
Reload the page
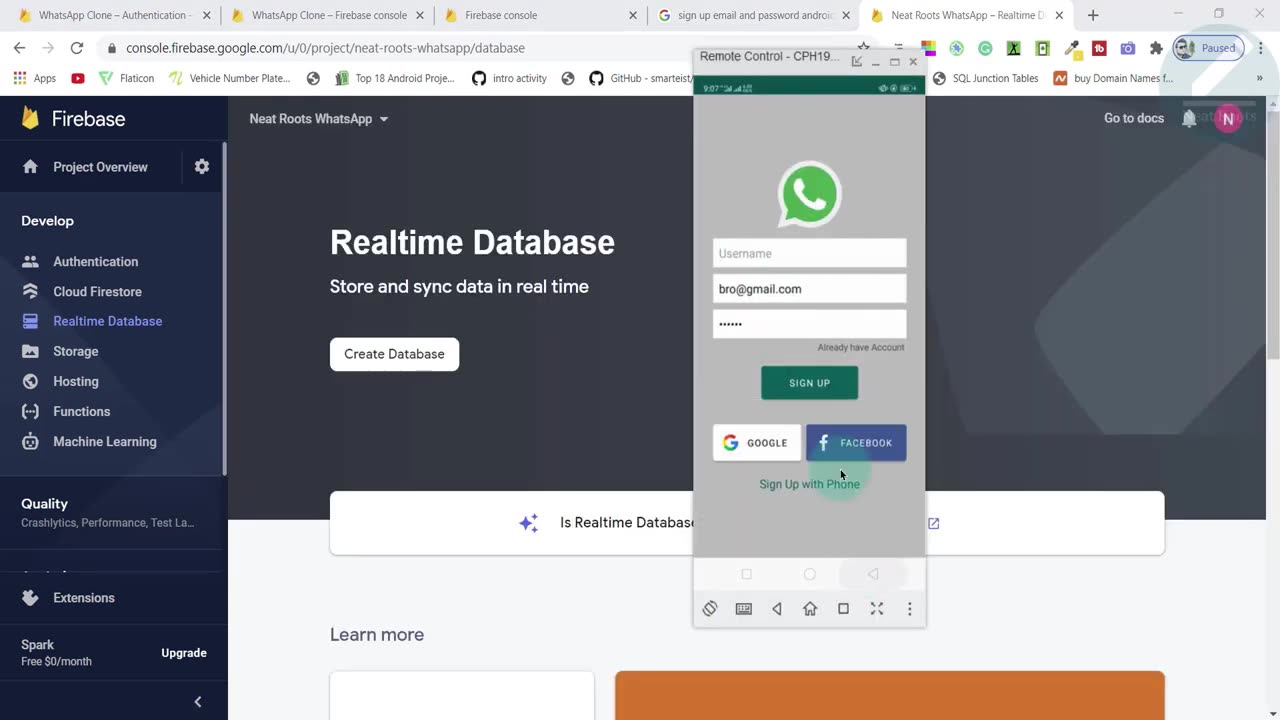point(77,48)
